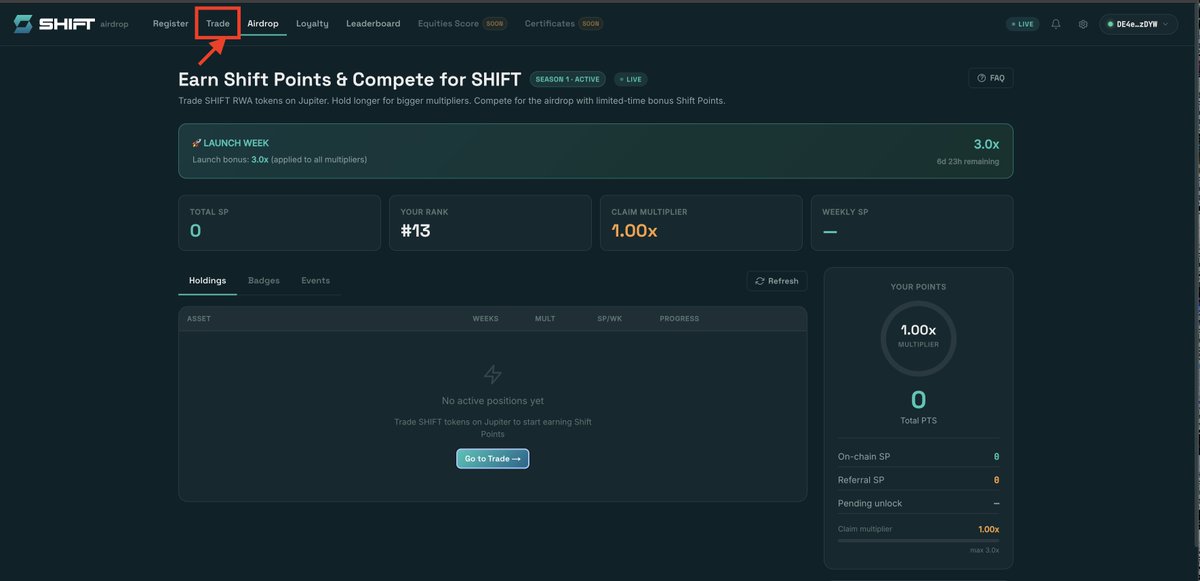Click the ASSET column header
This screenshot has height=581, width=1200.
199,319
